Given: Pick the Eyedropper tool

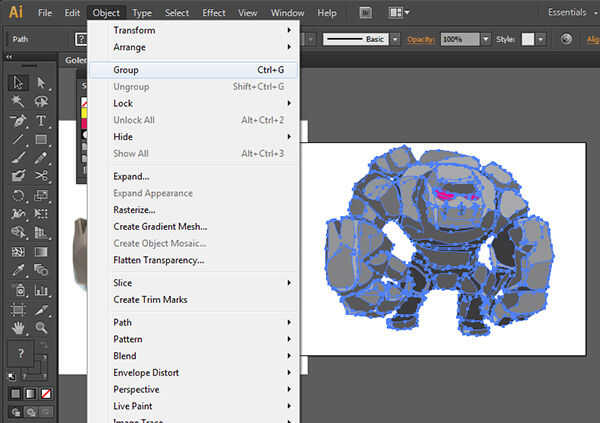Looking at the screenshot, I should [18, 270].
